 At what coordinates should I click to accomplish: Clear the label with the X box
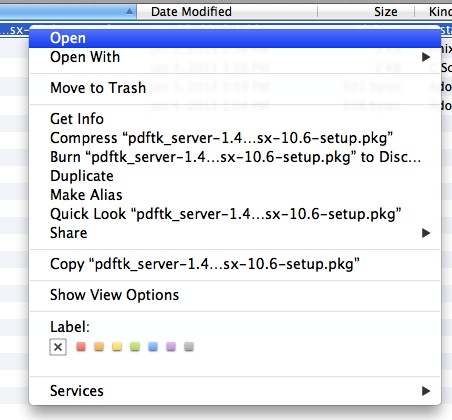tap(58, 347)
